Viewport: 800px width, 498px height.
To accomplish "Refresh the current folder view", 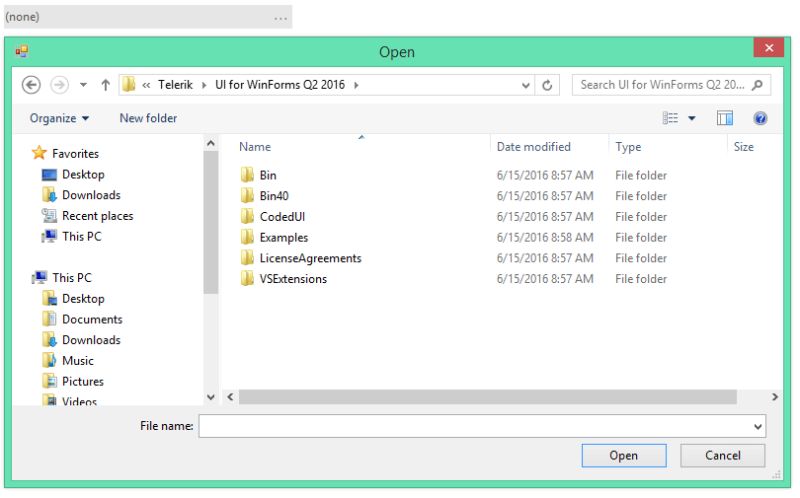I will 547,85.
